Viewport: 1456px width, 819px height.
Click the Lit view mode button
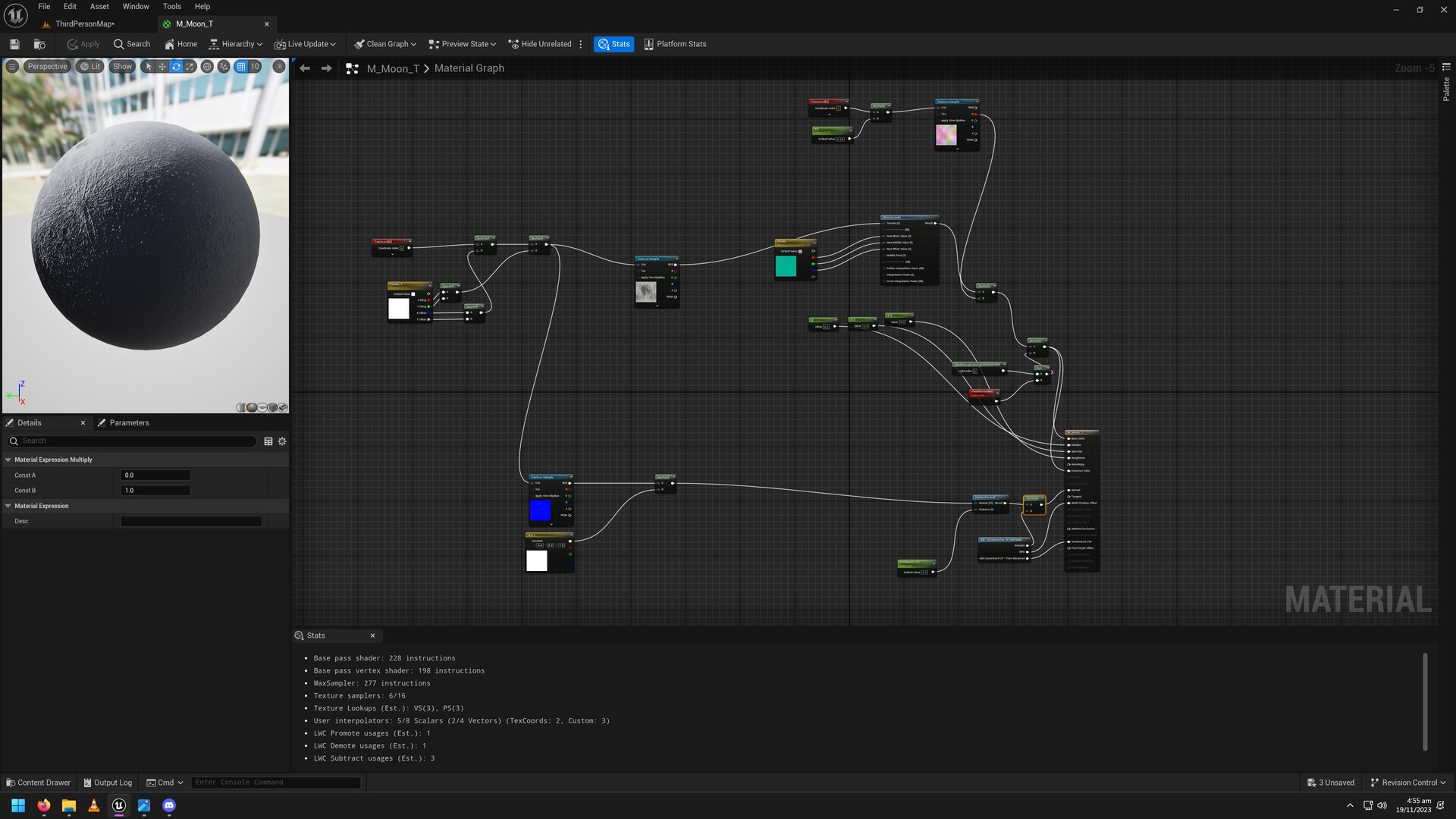89,67
